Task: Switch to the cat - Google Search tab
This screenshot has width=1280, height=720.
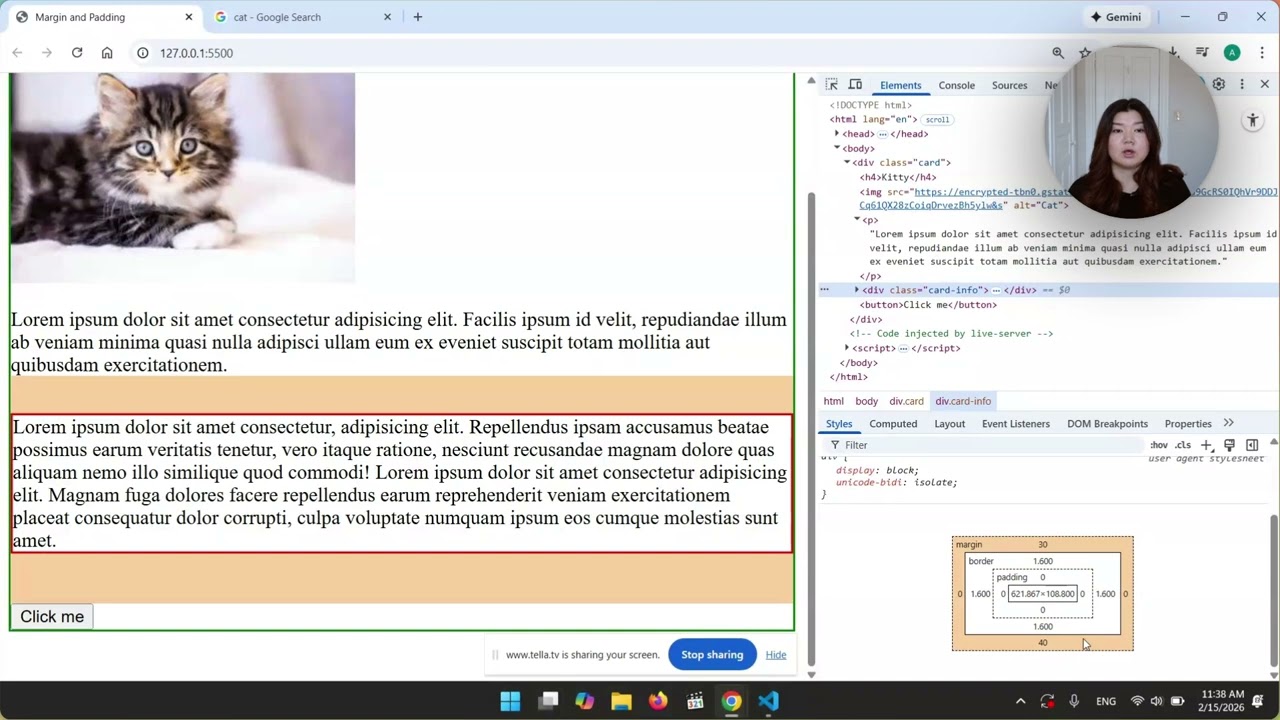Action: (304, 17)
